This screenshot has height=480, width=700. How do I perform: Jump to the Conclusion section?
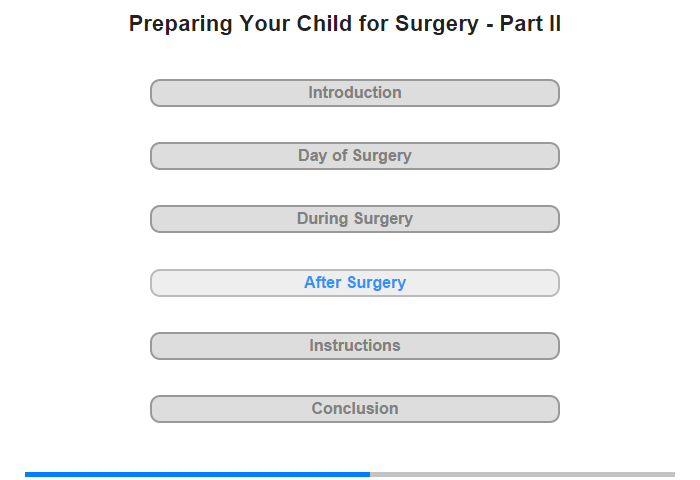[354, 409]
